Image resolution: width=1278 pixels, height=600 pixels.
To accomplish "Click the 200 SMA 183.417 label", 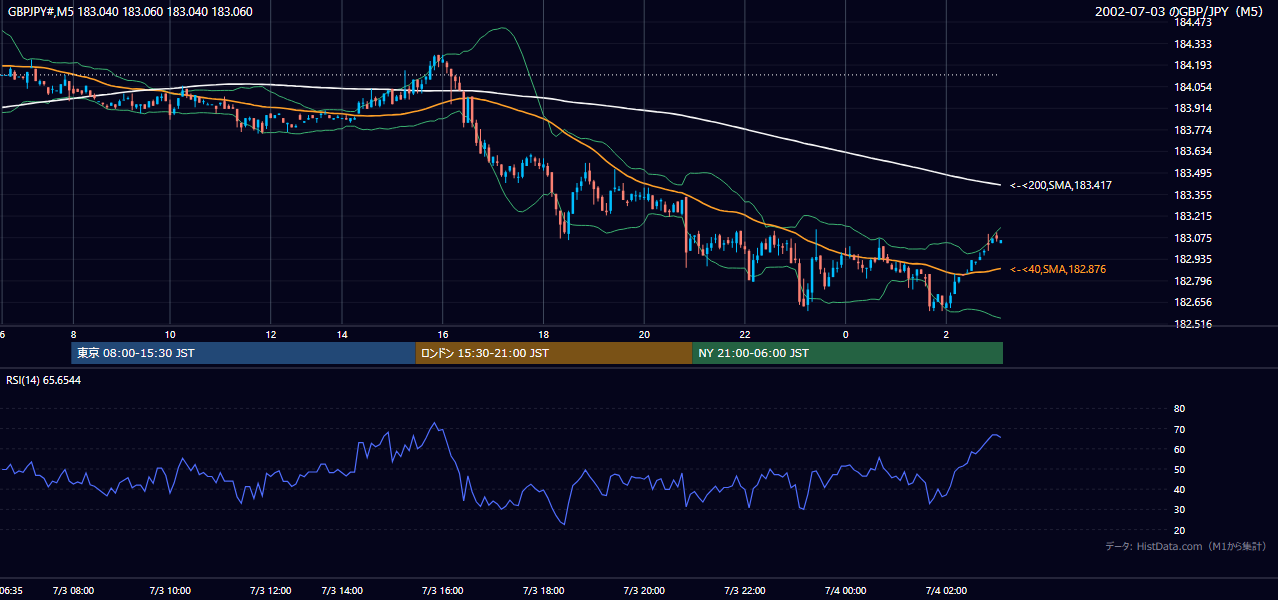I will click(x=1061, y=185).
